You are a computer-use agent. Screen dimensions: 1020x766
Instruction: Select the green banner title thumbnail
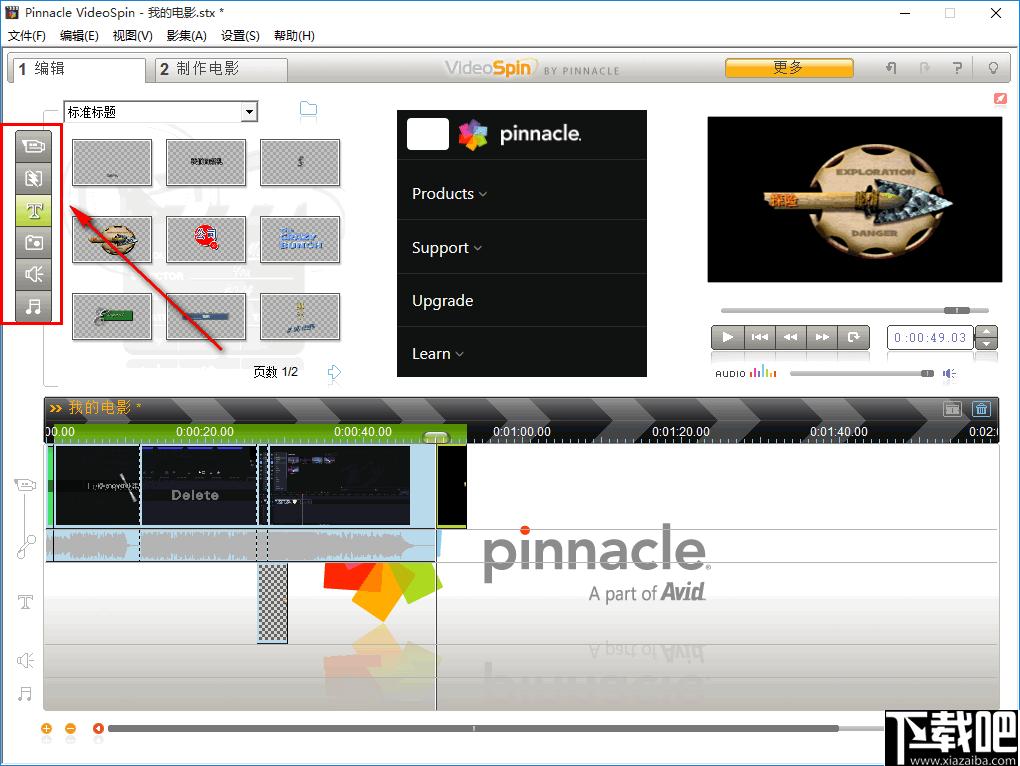(x=111, y=317)
